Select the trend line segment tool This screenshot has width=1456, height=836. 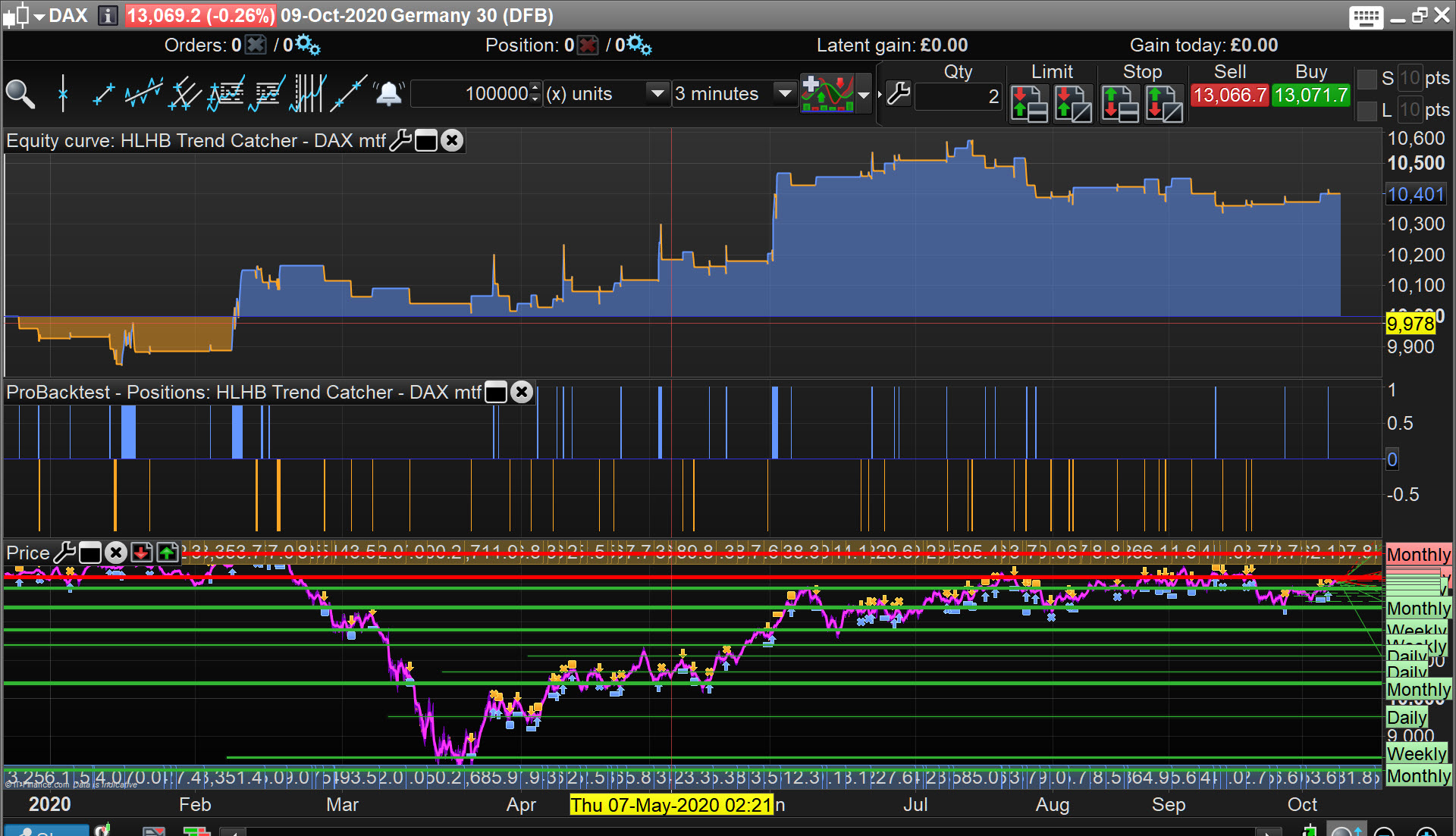pyautogui.click(x=103, y=94)
